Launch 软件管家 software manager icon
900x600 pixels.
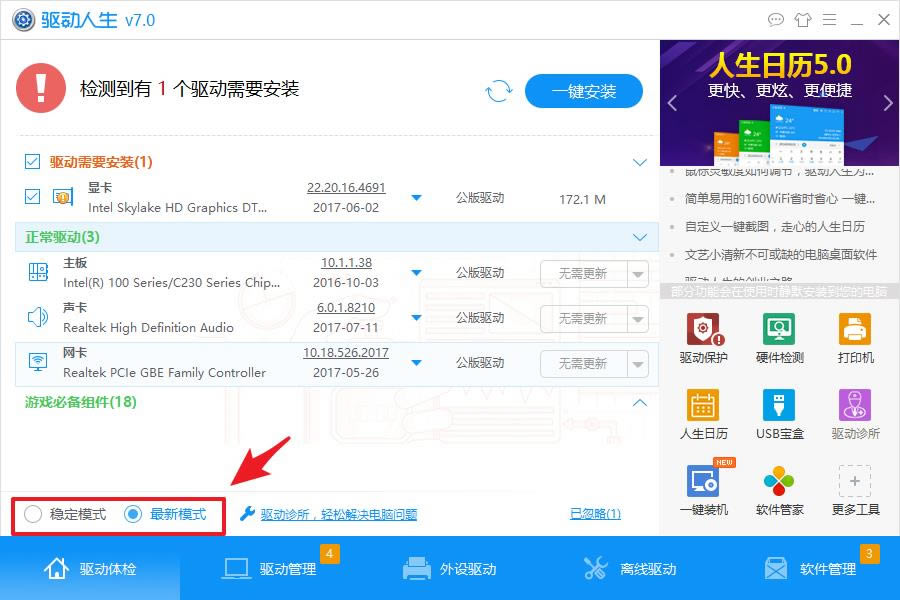[x=779, y=482]
